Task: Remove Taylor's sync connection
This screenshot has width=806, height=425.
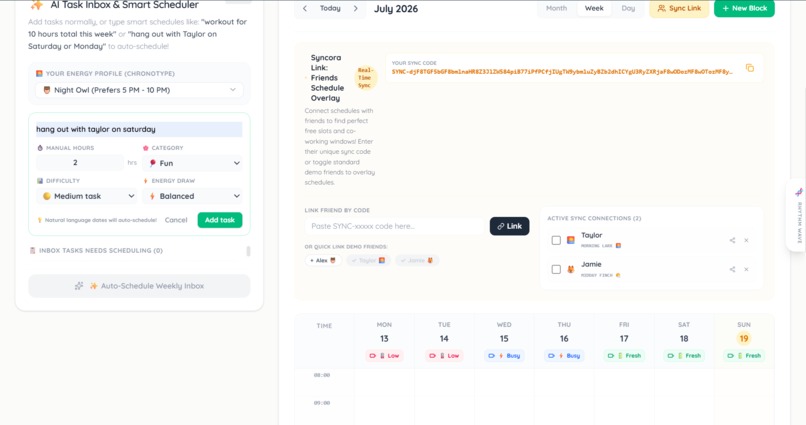Action: point(746,240)
